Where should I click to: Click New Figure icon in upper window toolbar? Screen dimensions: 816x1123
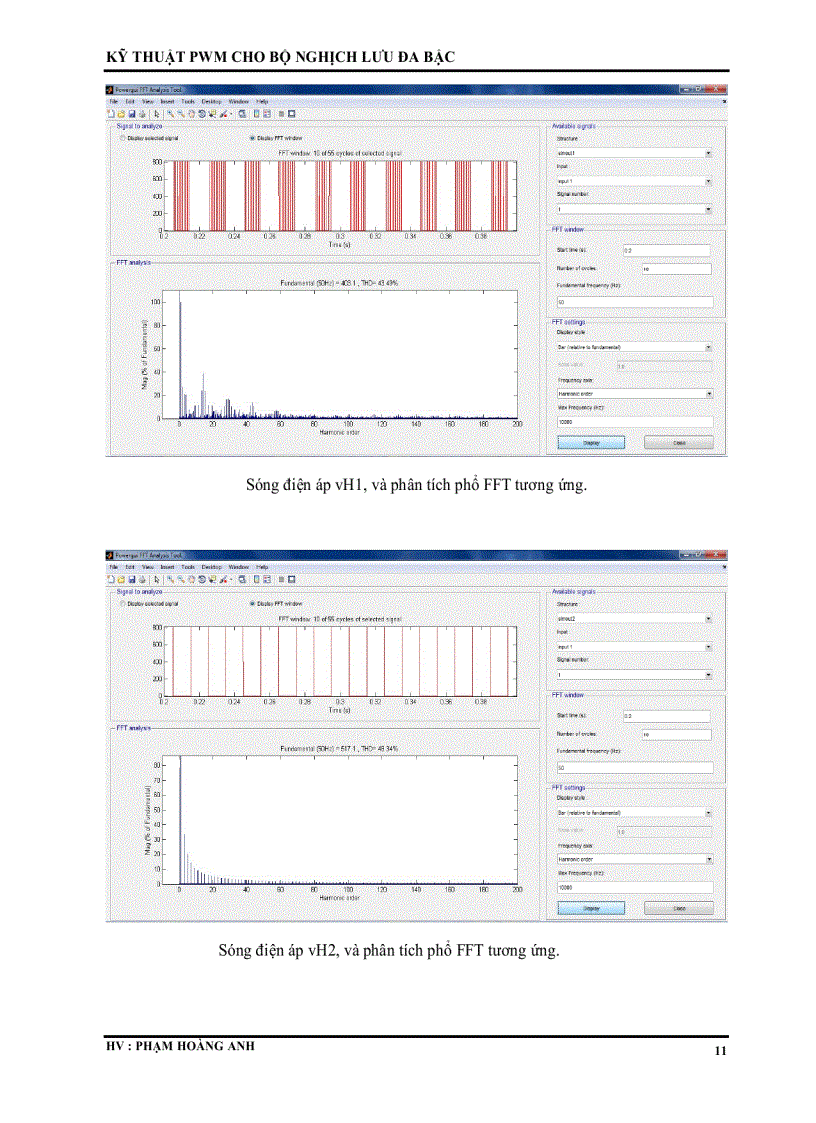click(x=111, y=114)
